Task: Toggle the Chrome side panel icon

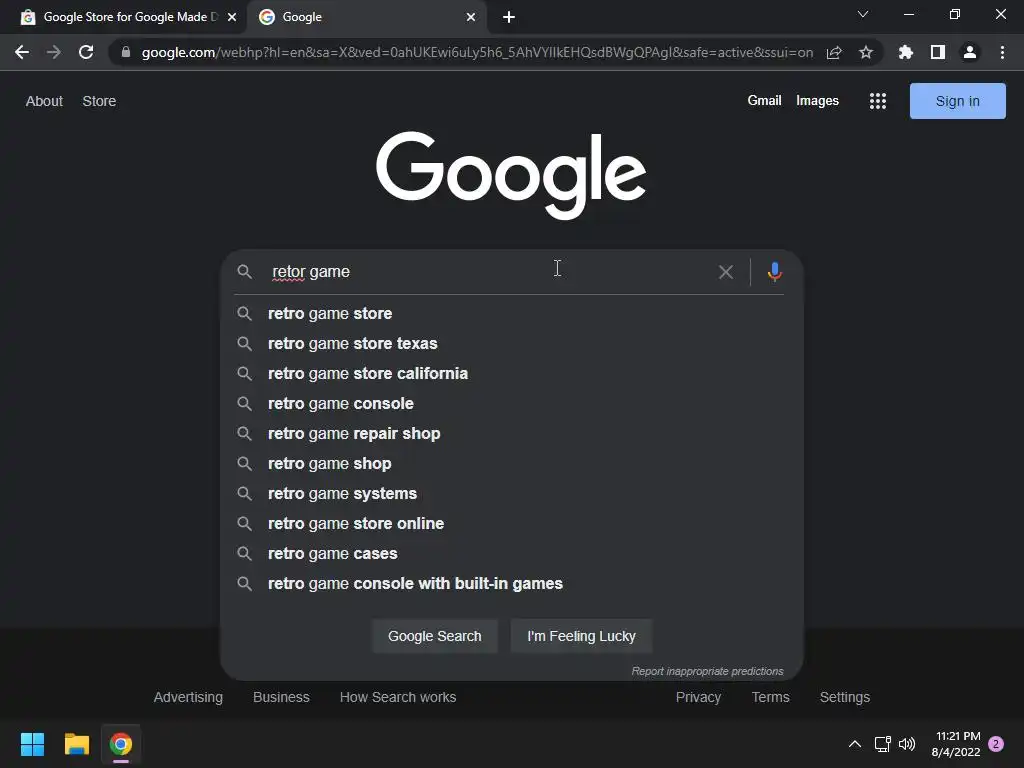Action: pyautogui.click(x=938, y=52)
